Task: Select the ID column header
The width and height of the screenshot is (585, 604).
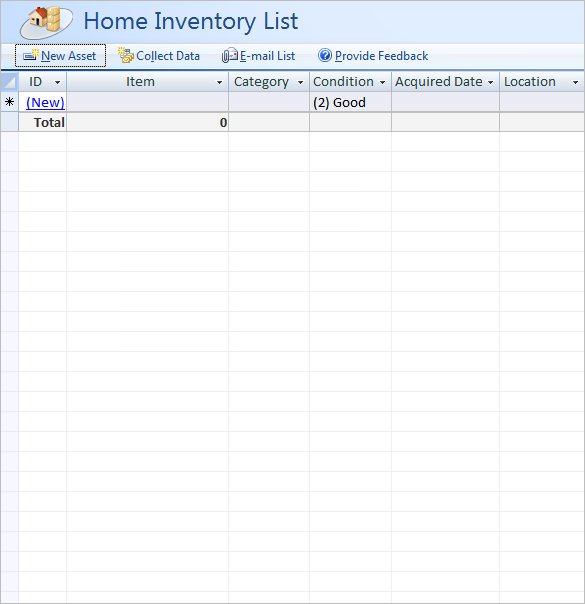Action: [x=42, y=82]
